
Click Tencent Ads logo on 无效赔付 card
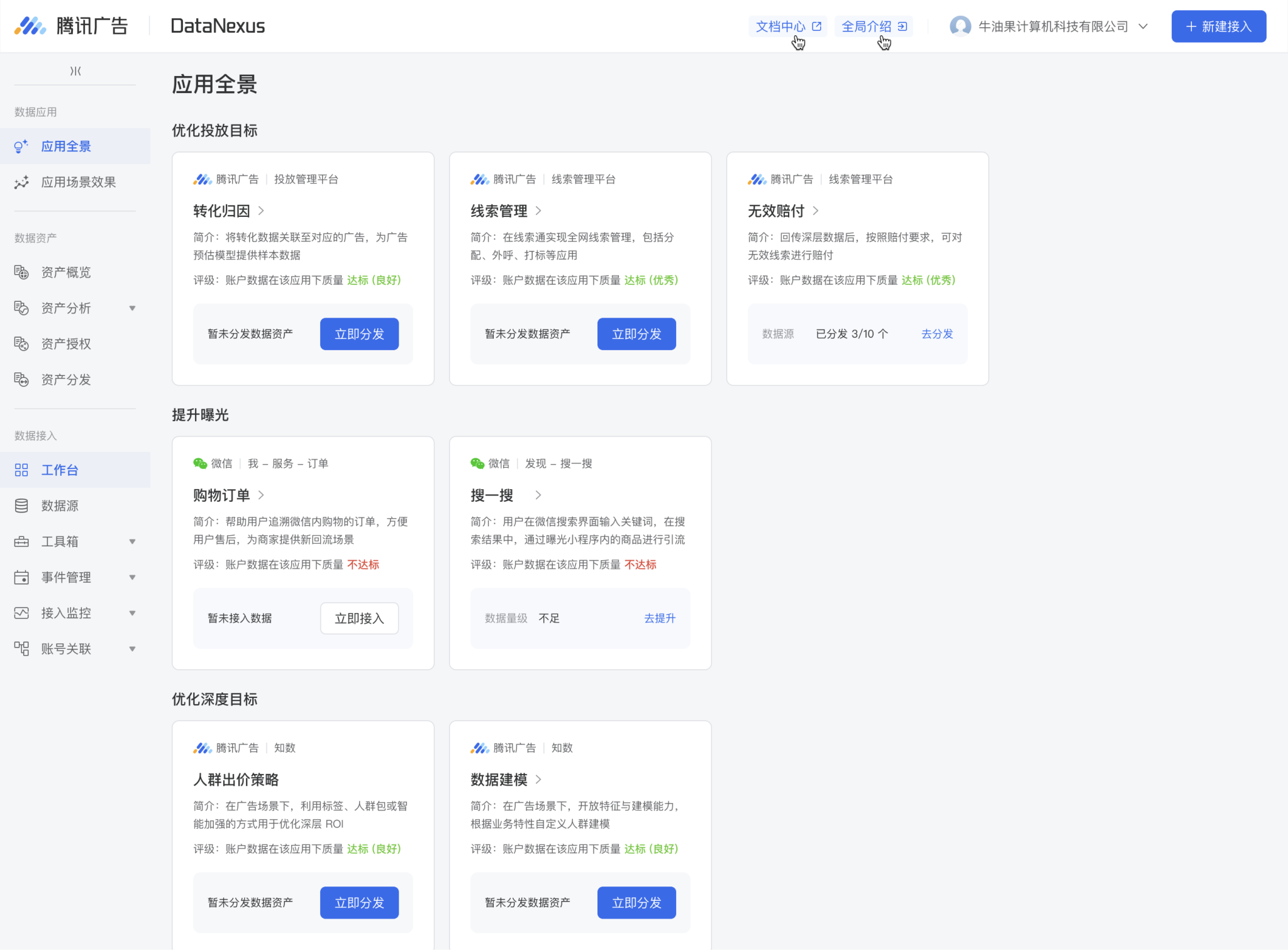[757, 179]
